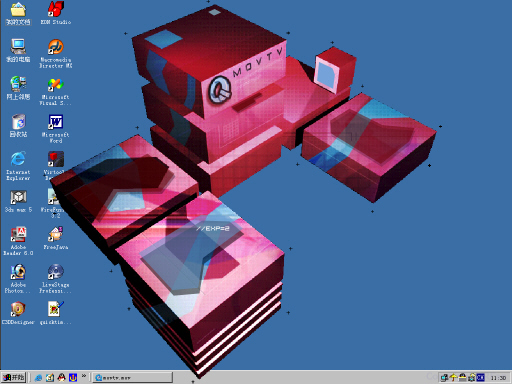Select the Internet Explorer desktop icon
This screenshot has height=384, width=512.
18,166
